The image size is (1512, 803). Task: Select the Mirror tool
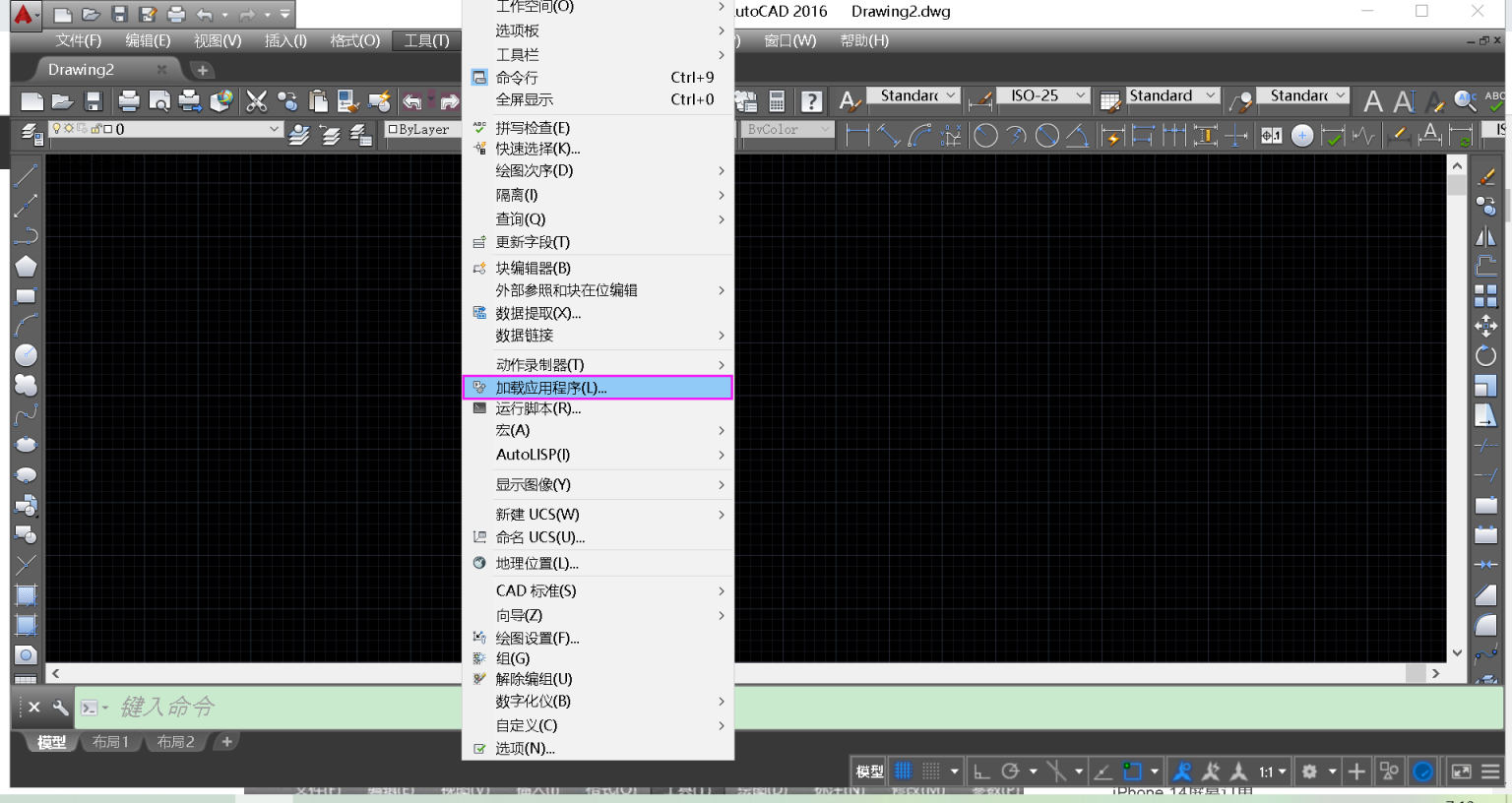click(1486, 234)
